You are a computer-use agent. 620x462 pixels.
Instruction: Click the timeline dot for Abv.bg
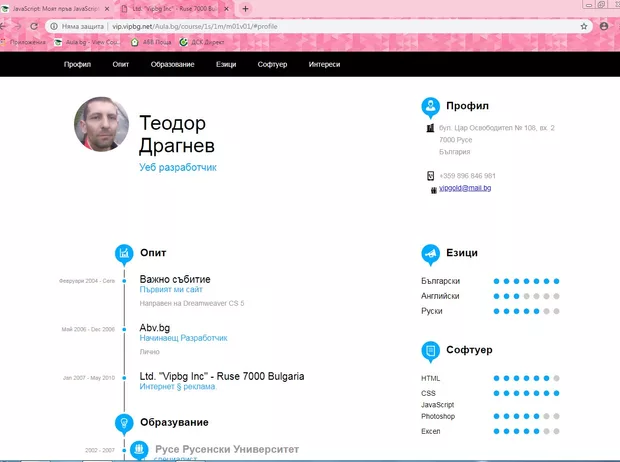point(124,329)
